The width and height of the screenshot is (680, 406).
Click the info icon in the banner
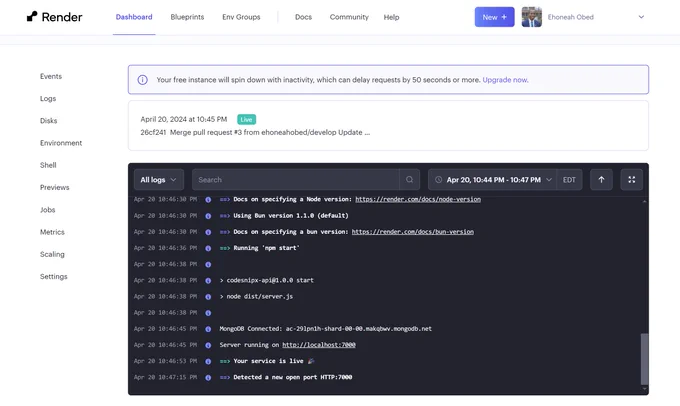tap(143, 80)
